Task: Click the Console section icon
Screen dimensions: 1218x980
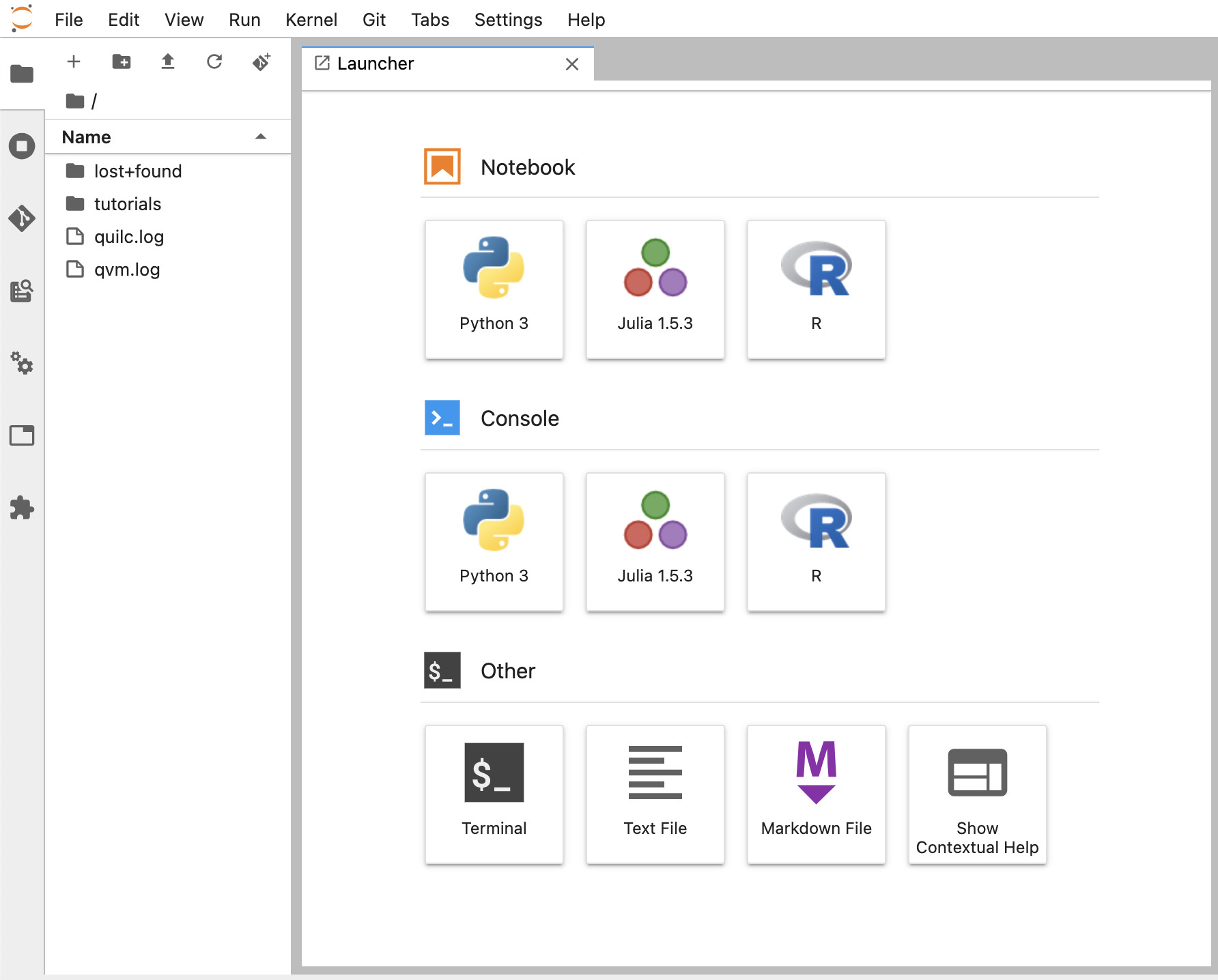Action: point(442,418)
